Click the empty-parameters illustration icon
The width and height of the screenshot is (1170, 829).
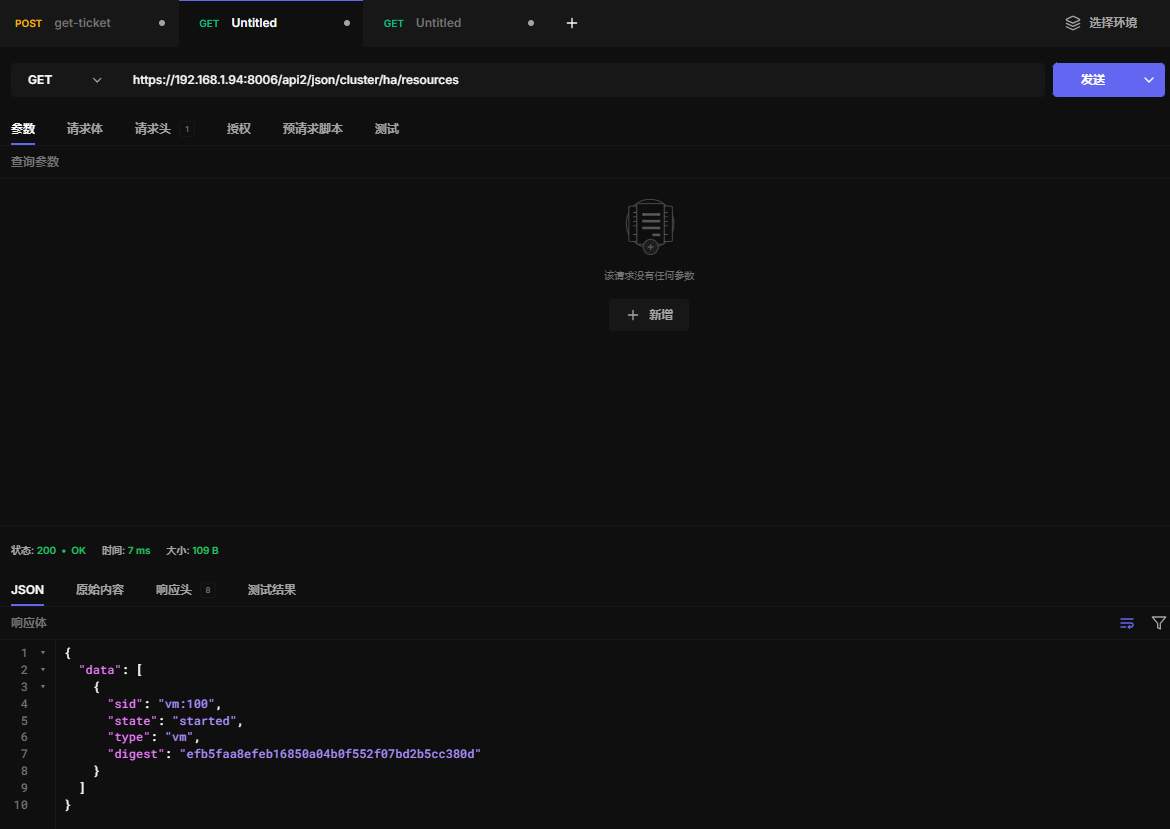(x=649, y=226)
